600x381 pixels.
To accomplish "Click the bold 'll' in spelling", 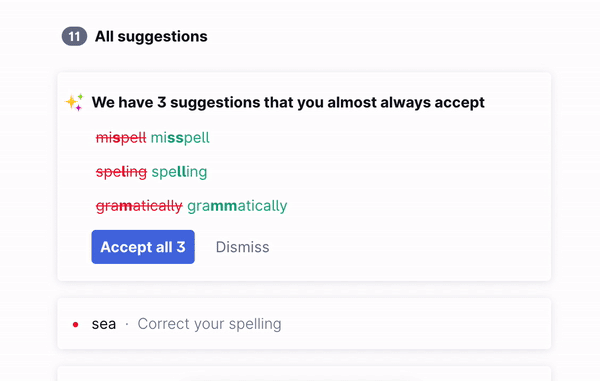I will pyautogui.click(x=182, y=171).
